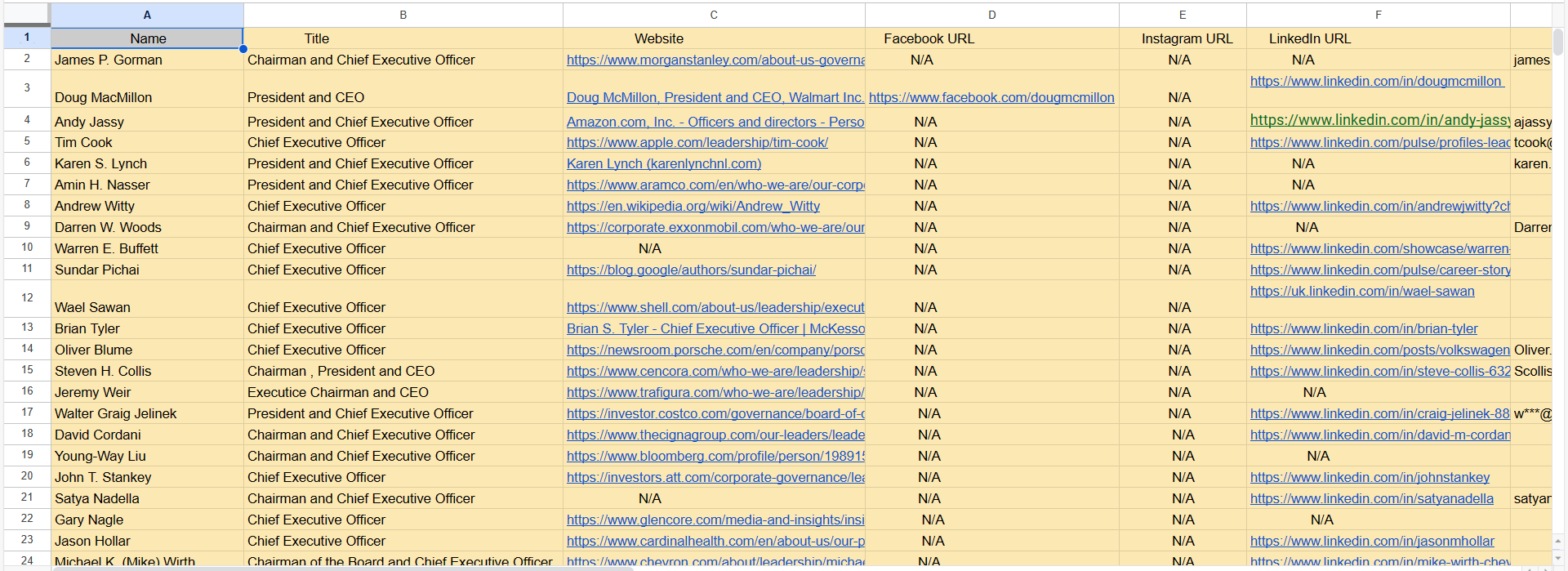Screen dimensions: 1568x571
Task: Select column F header
Action: point(1379,15)
